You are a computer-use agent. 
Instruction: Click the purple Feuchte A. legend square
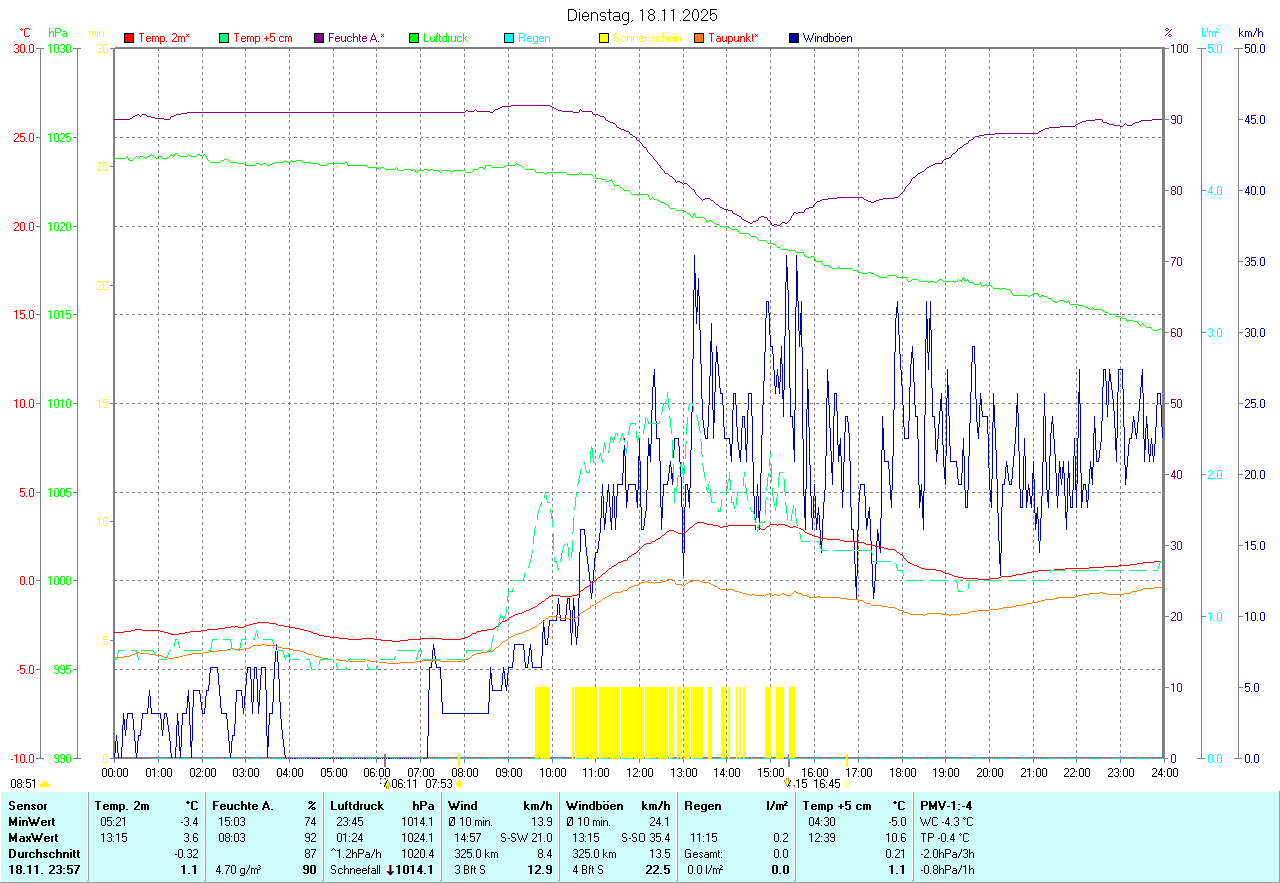[319, 38]
